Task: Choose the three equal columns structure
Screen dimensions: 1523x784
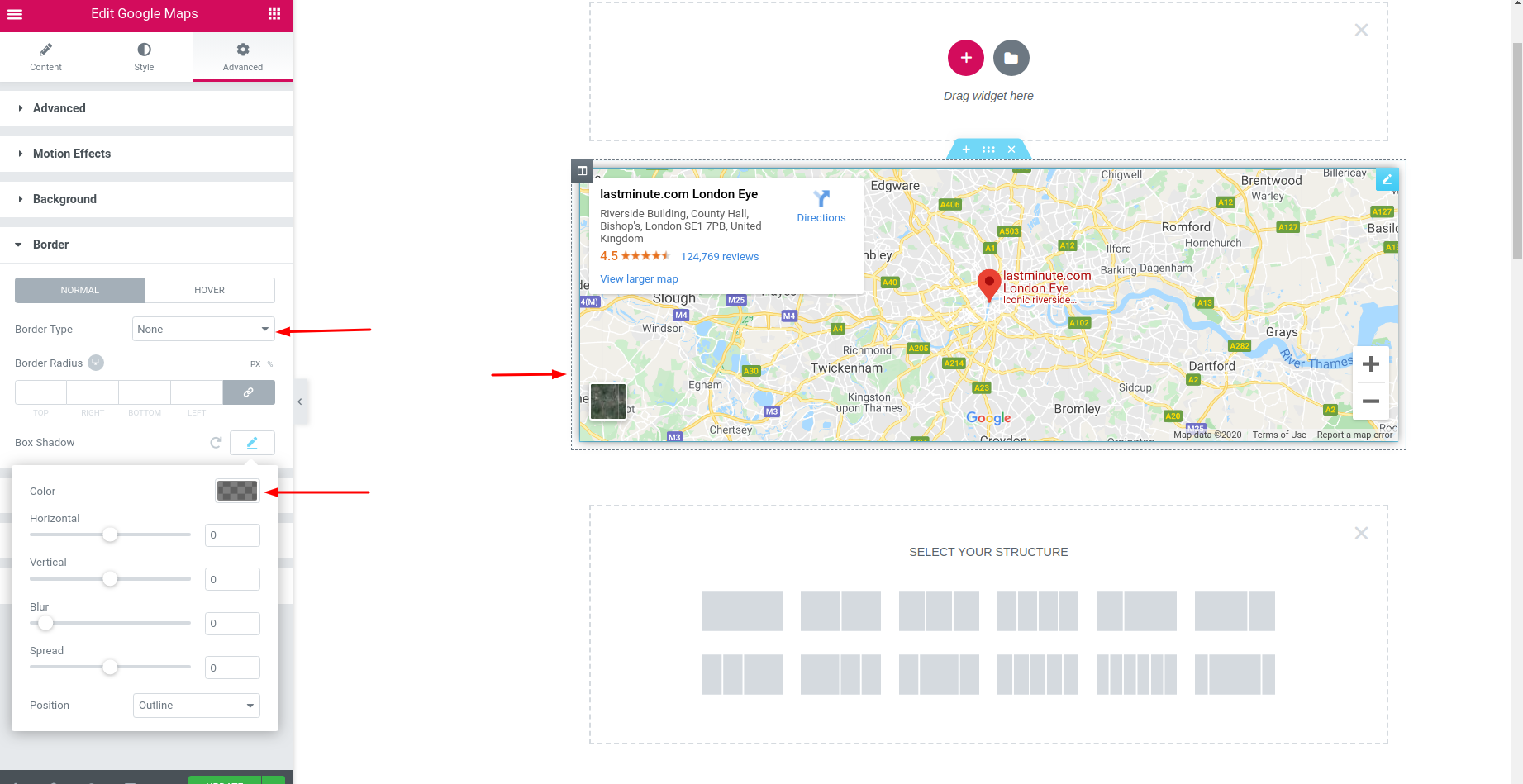Action: click(939, 611)
